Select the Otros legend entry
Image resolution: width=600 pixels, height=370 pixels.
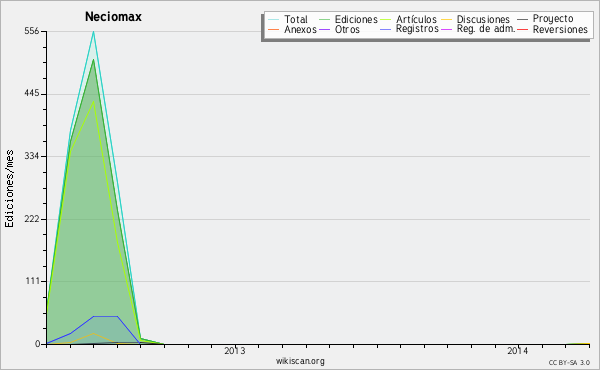coord(347,29)
